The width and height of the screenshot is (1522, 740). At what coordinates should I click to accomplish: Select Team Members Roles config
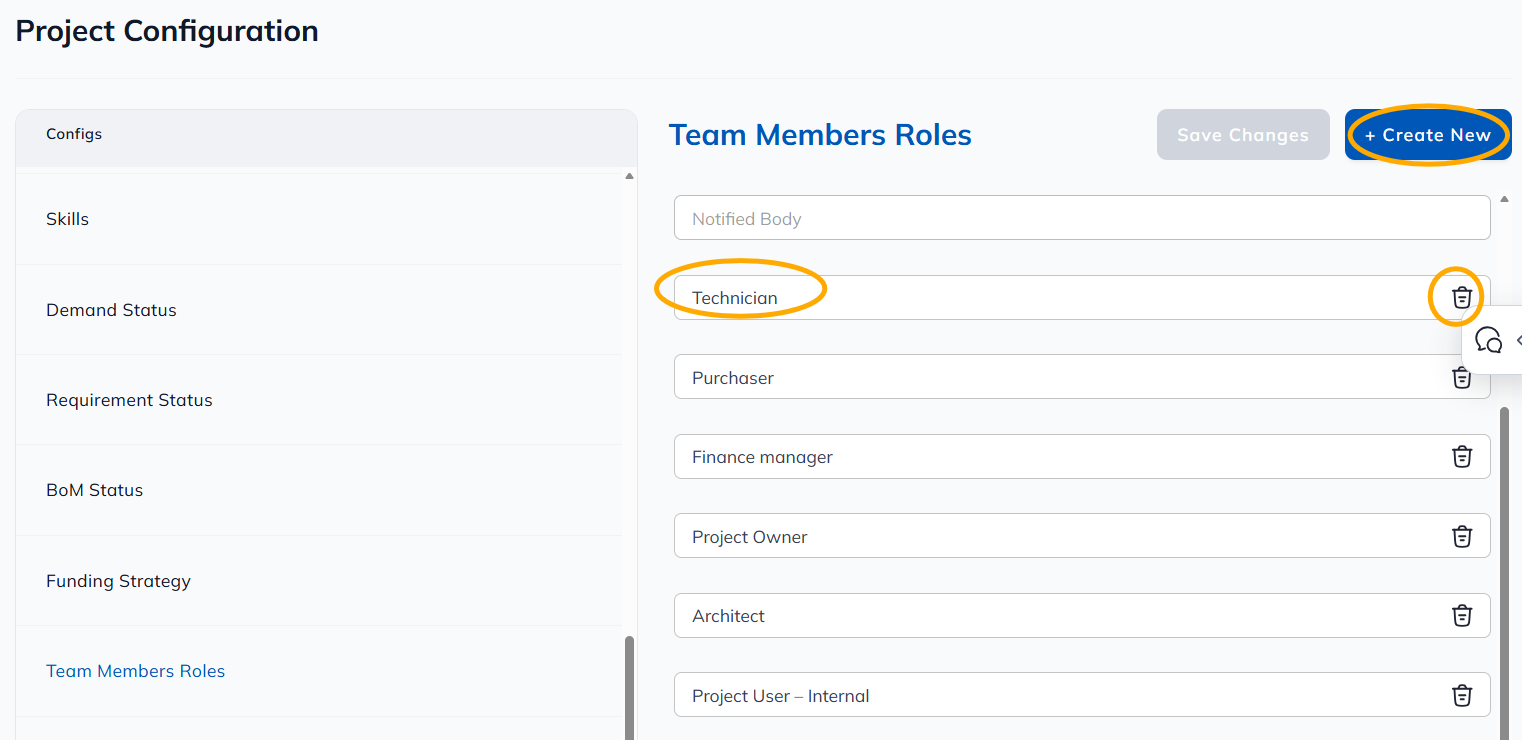319,671
